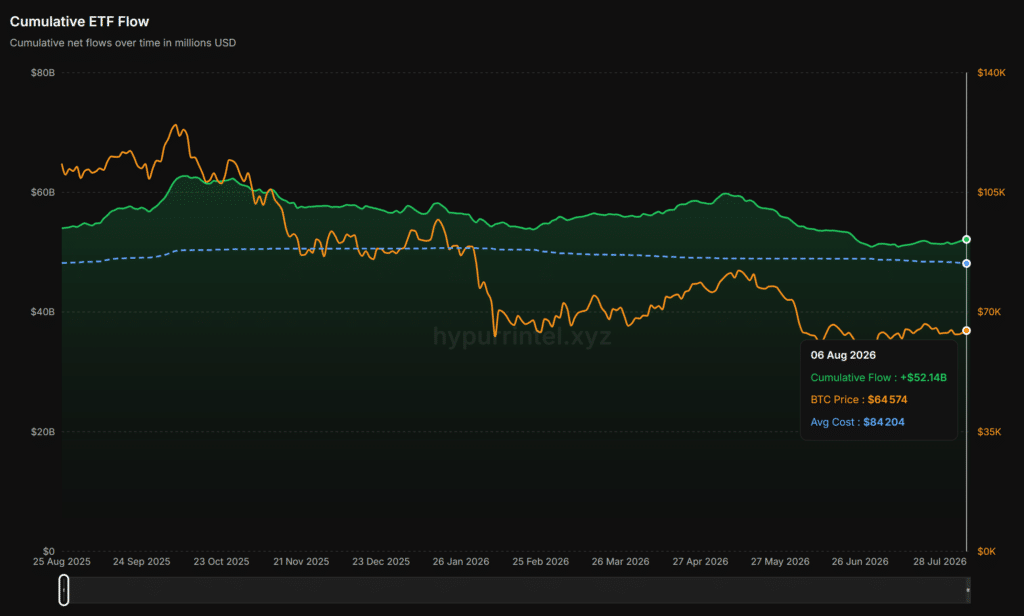Click the '23 Dec 2025' date label

[x=381, y=562]
